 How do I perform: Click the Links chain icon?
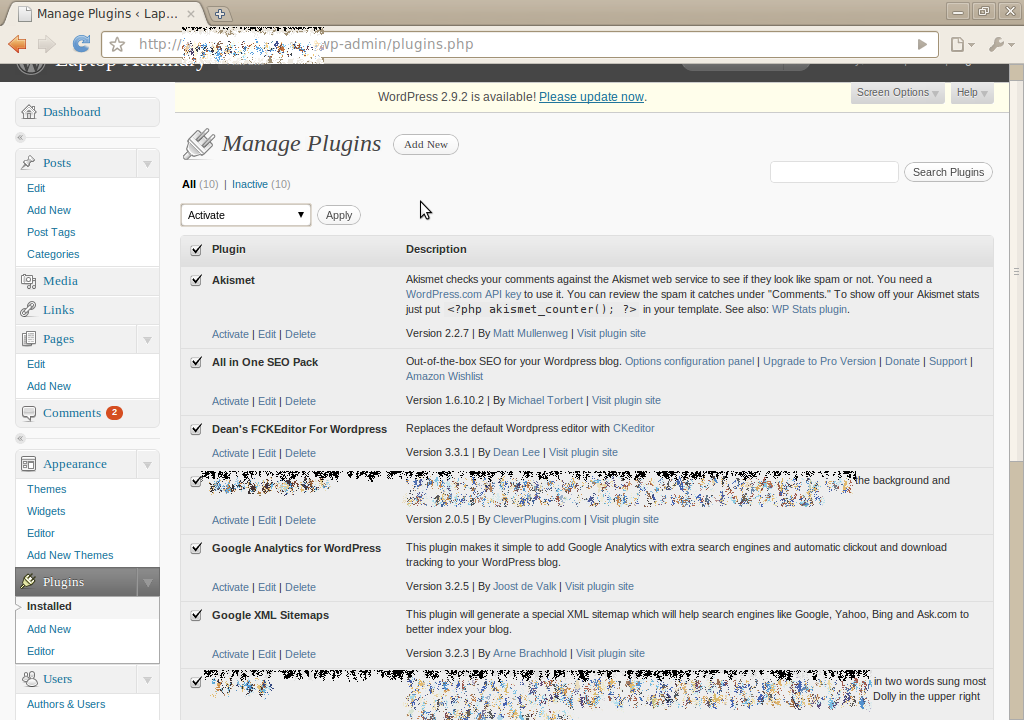28,310
